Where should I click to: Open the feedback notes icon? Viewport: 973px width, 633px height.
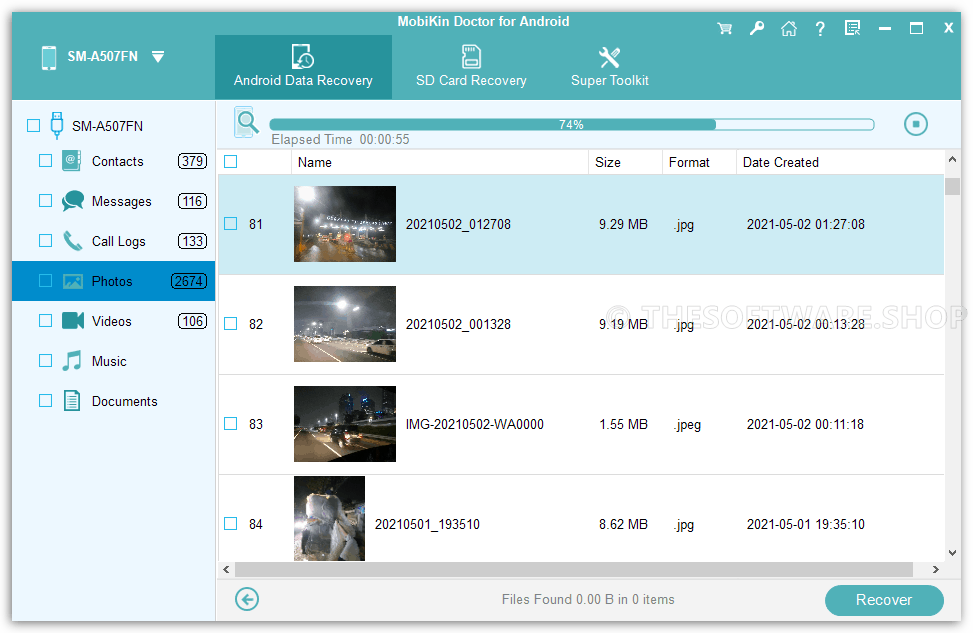[x=853, y=29]
